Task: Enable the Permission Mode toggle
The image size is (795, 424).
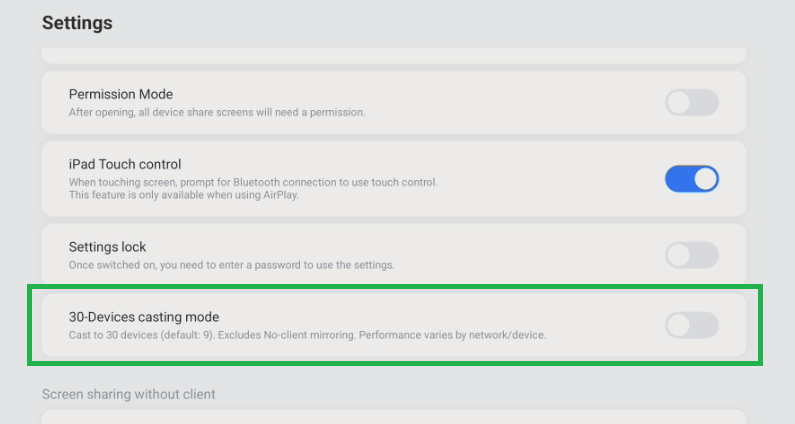Action: point(692,102)
